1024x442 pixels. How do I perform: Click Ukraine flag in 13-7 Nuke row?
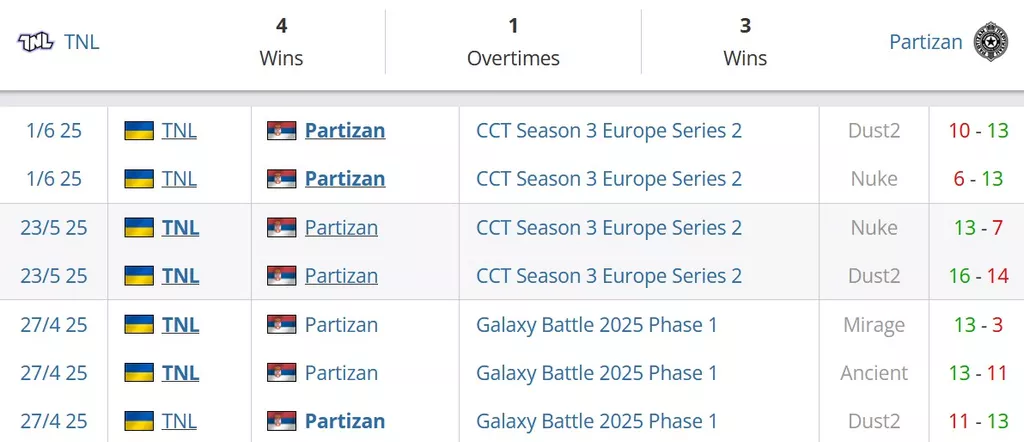point(139,227)
